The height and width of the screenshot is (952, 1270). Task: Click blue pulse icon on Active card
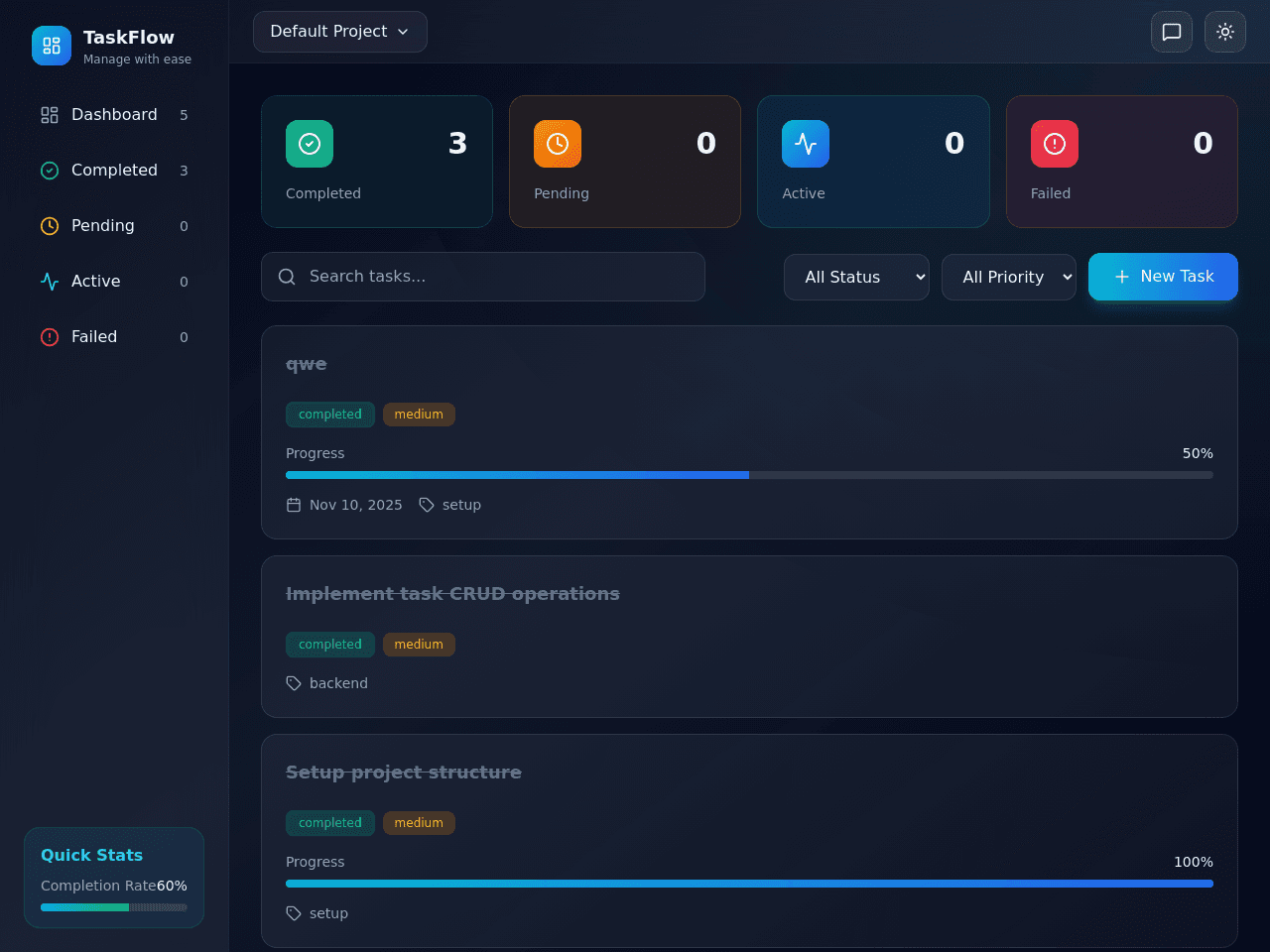pos(806,144)
